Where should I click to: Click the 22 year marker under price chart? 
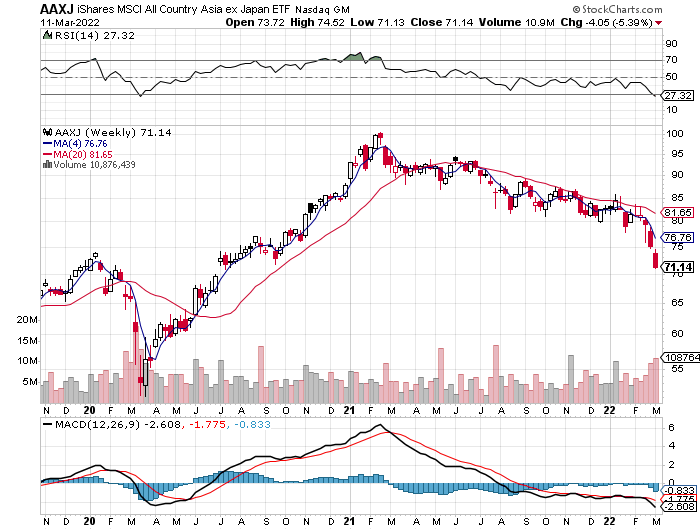tap(609, 410)
